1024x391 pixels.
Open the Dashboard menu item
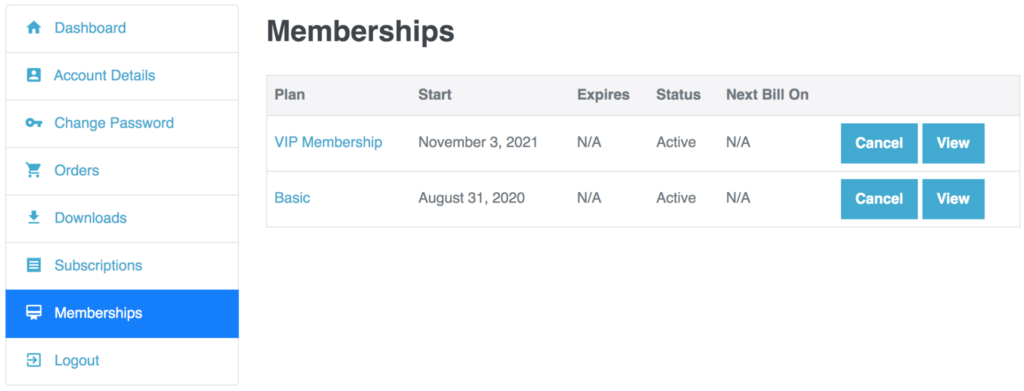(x=122, y=29)
